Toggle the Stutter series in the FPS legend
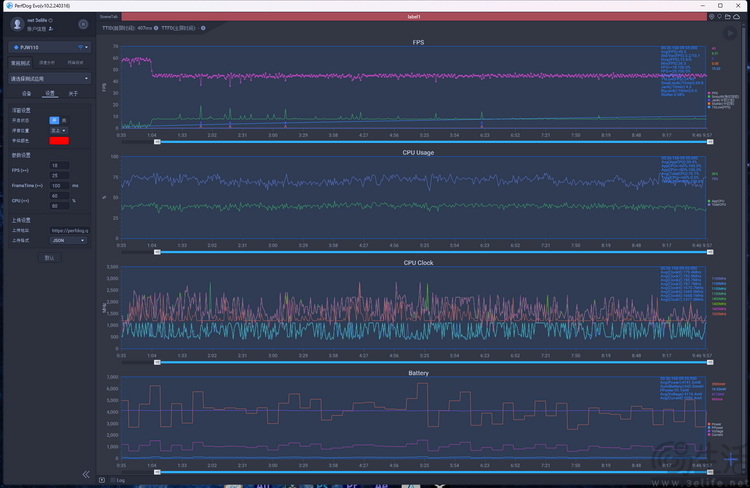The image size is (750, 488). click(x=720, y=103)
